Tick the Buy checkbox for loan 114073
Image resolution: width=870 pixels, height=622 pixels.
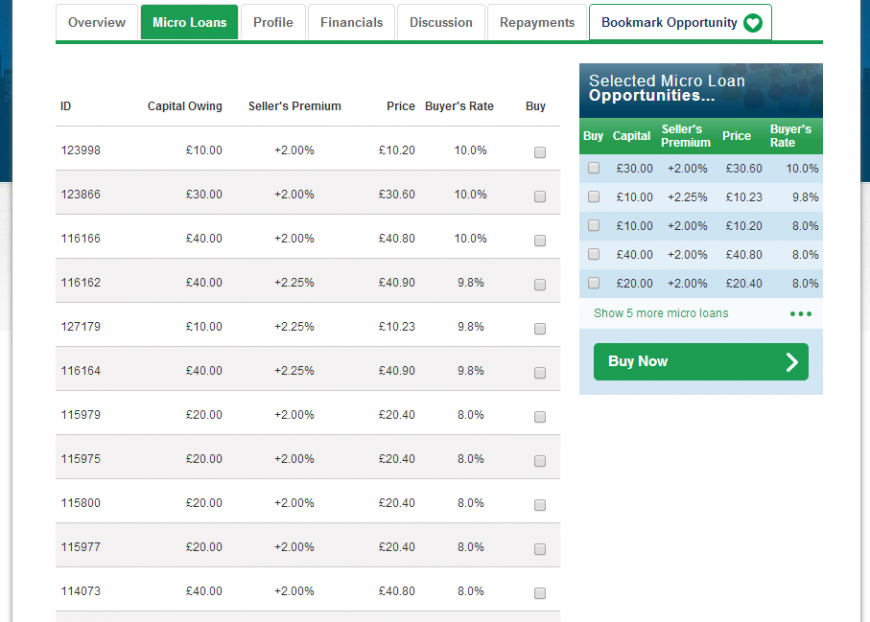coord(539,593)
